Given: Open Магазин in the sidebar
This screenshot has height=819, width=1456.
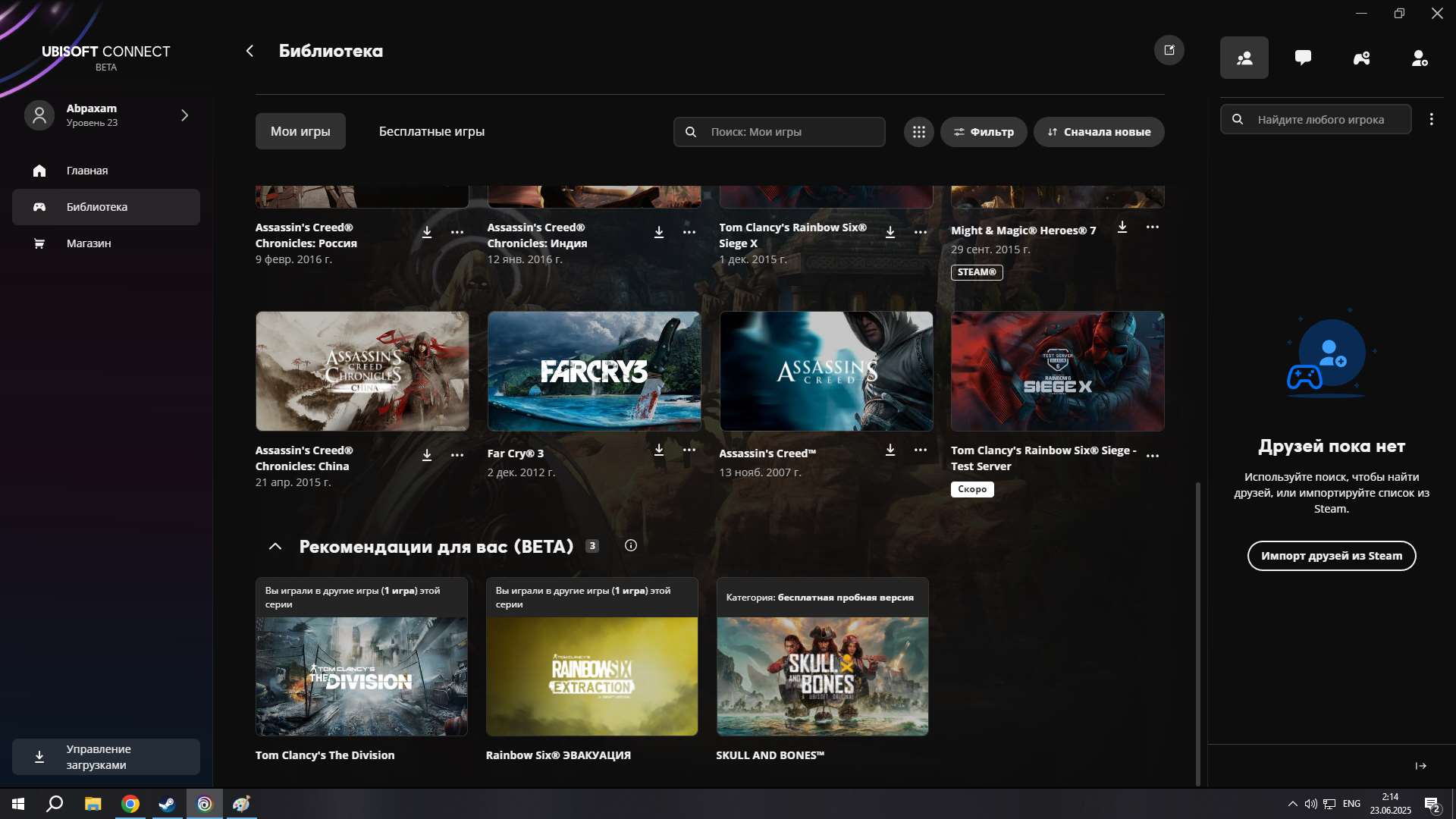Looking at the screenshot, I should pos(88,243).
